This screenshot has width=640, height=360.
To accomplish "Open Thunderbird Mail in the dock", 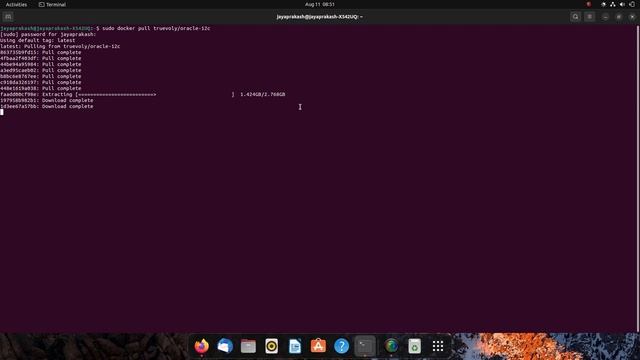I will coord(225,346).
